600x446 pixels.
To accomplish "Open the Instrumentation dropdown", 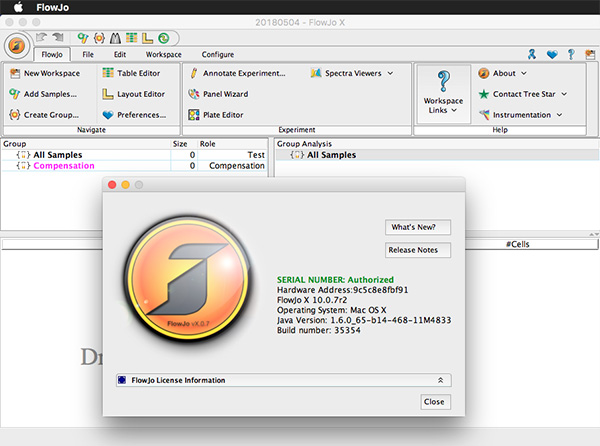I will click(x=559, y=115).
